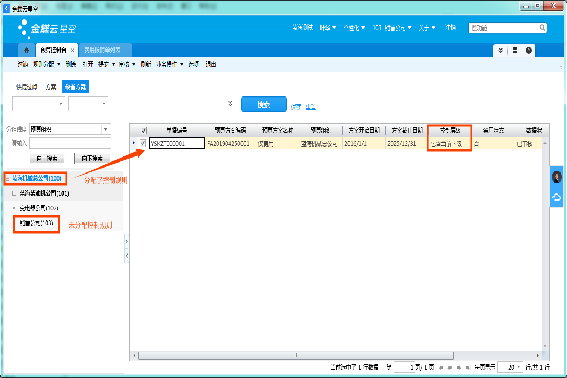Image resolution: width=567 pixels, height=378 pixels.
Task: Select the last organization in the tree
Action: pos(37,223)
